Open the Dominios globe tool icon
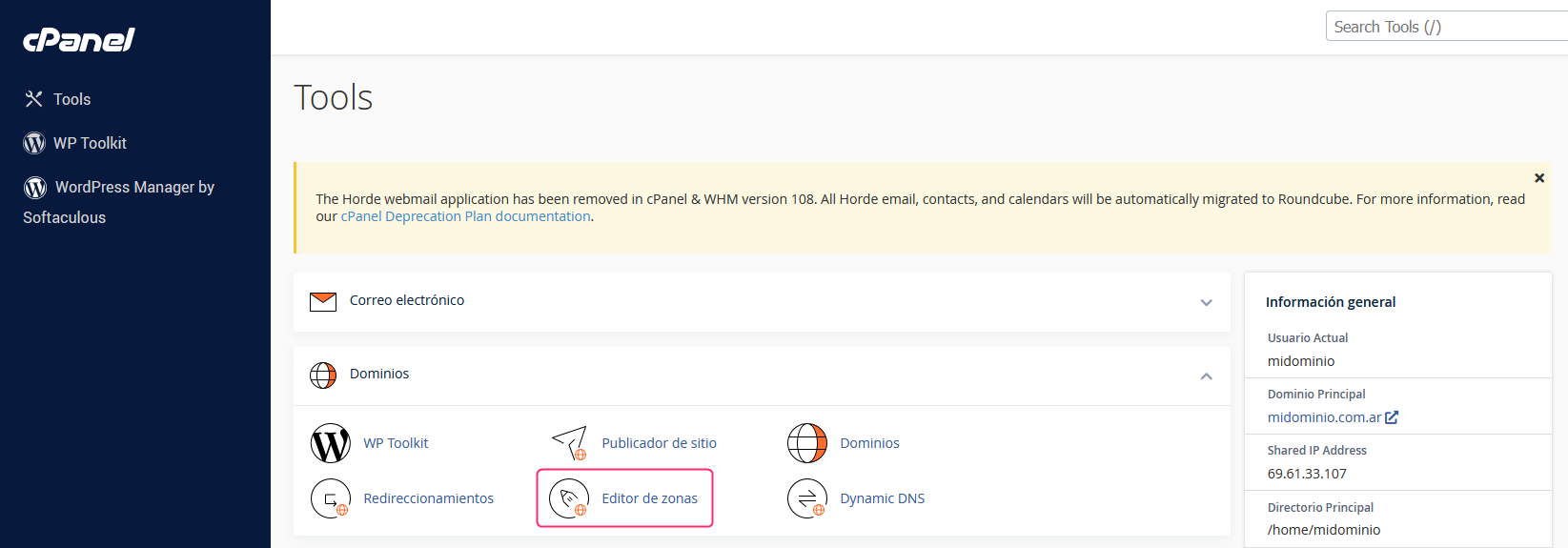Viewport: 1568px width, 548px height. click(807, 443)
